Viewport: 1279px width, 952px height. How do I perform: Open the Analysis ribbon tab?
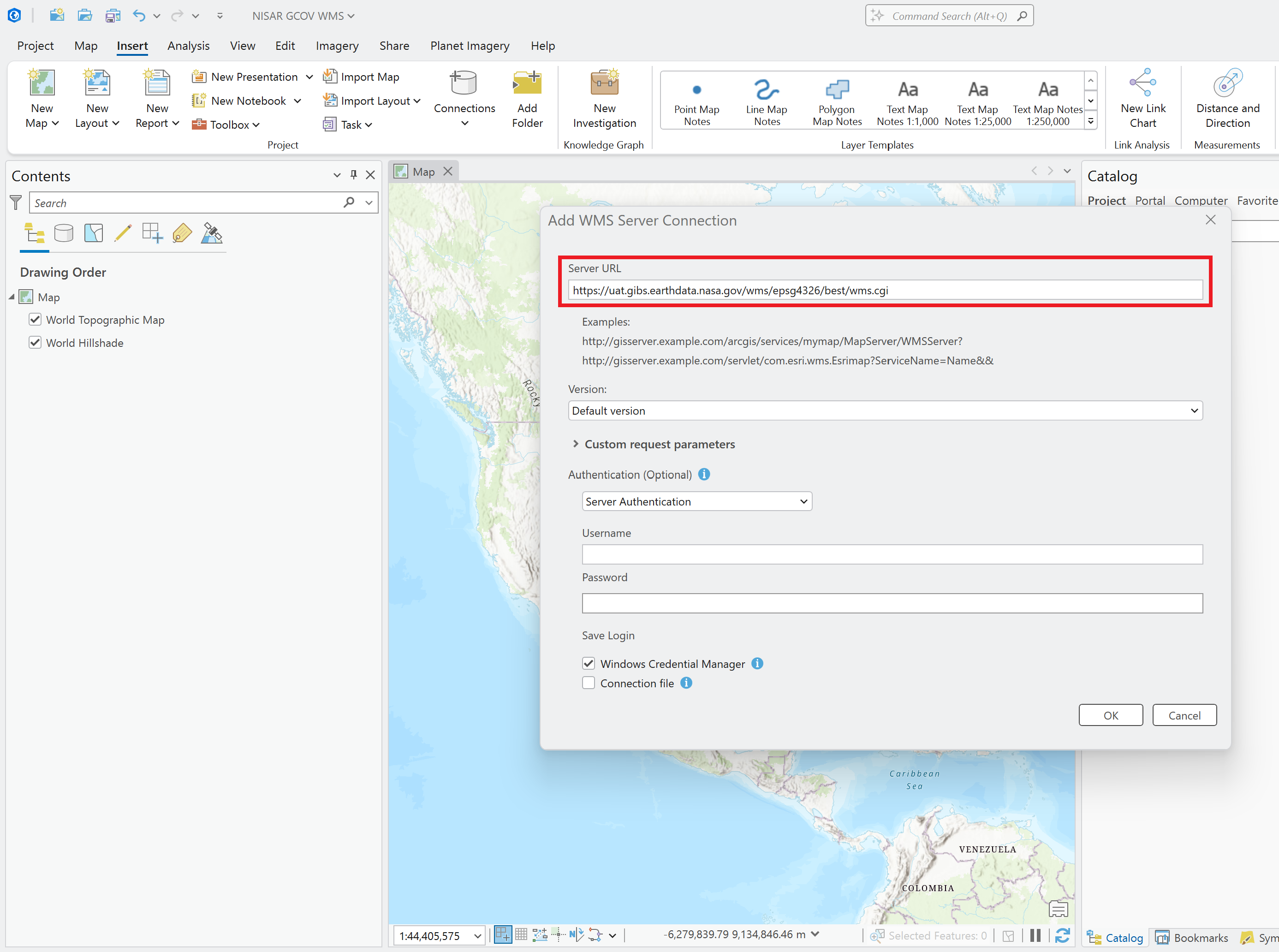[188, 46]
